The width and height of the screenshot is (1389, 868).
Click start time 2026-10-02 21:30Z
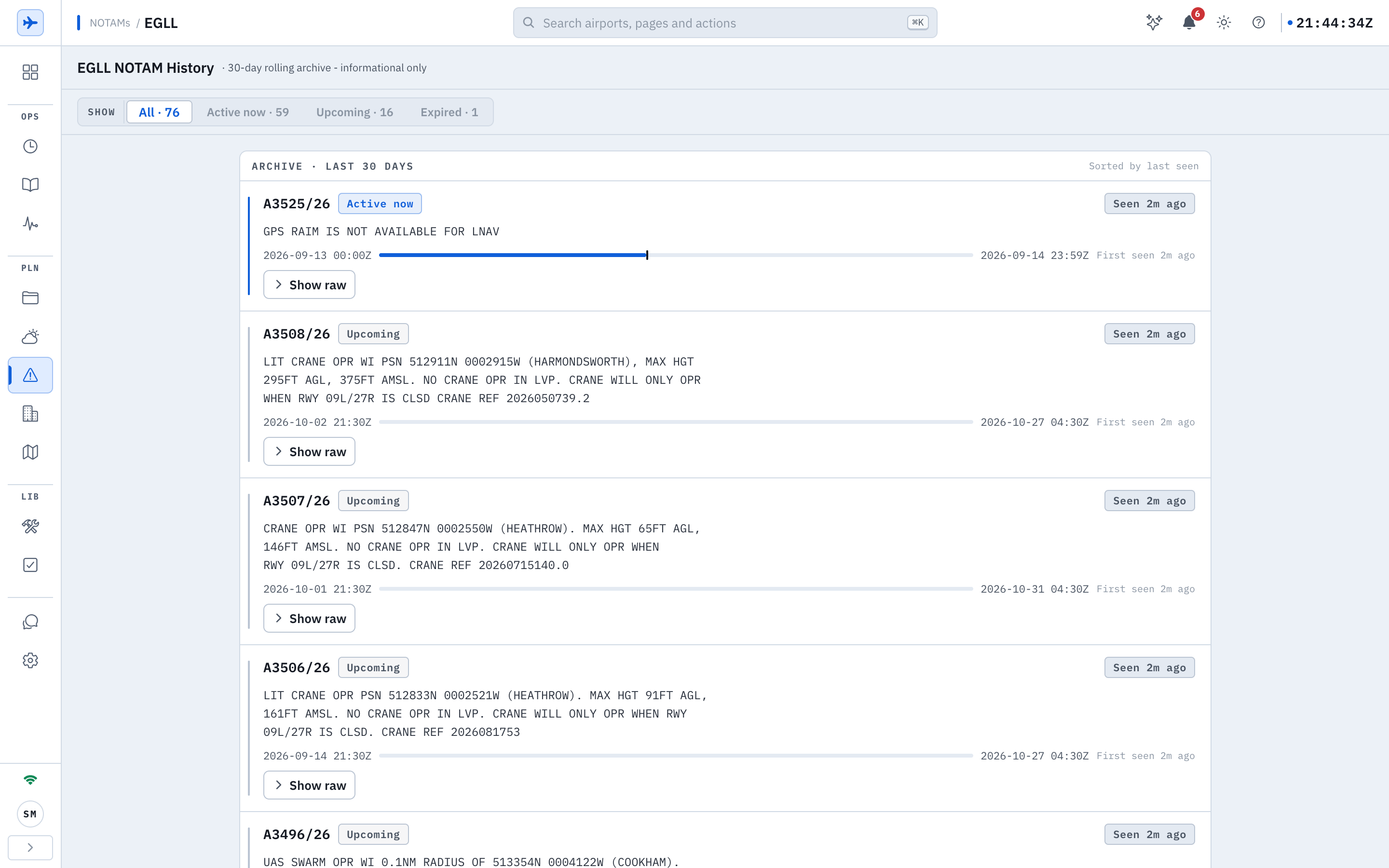click(317, 422)
